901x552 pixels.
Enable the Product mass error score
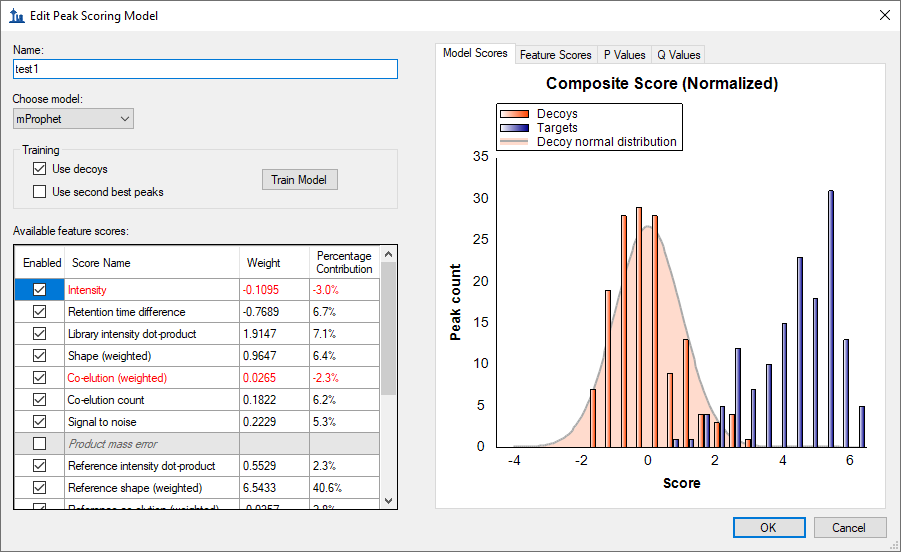point(40,443)
